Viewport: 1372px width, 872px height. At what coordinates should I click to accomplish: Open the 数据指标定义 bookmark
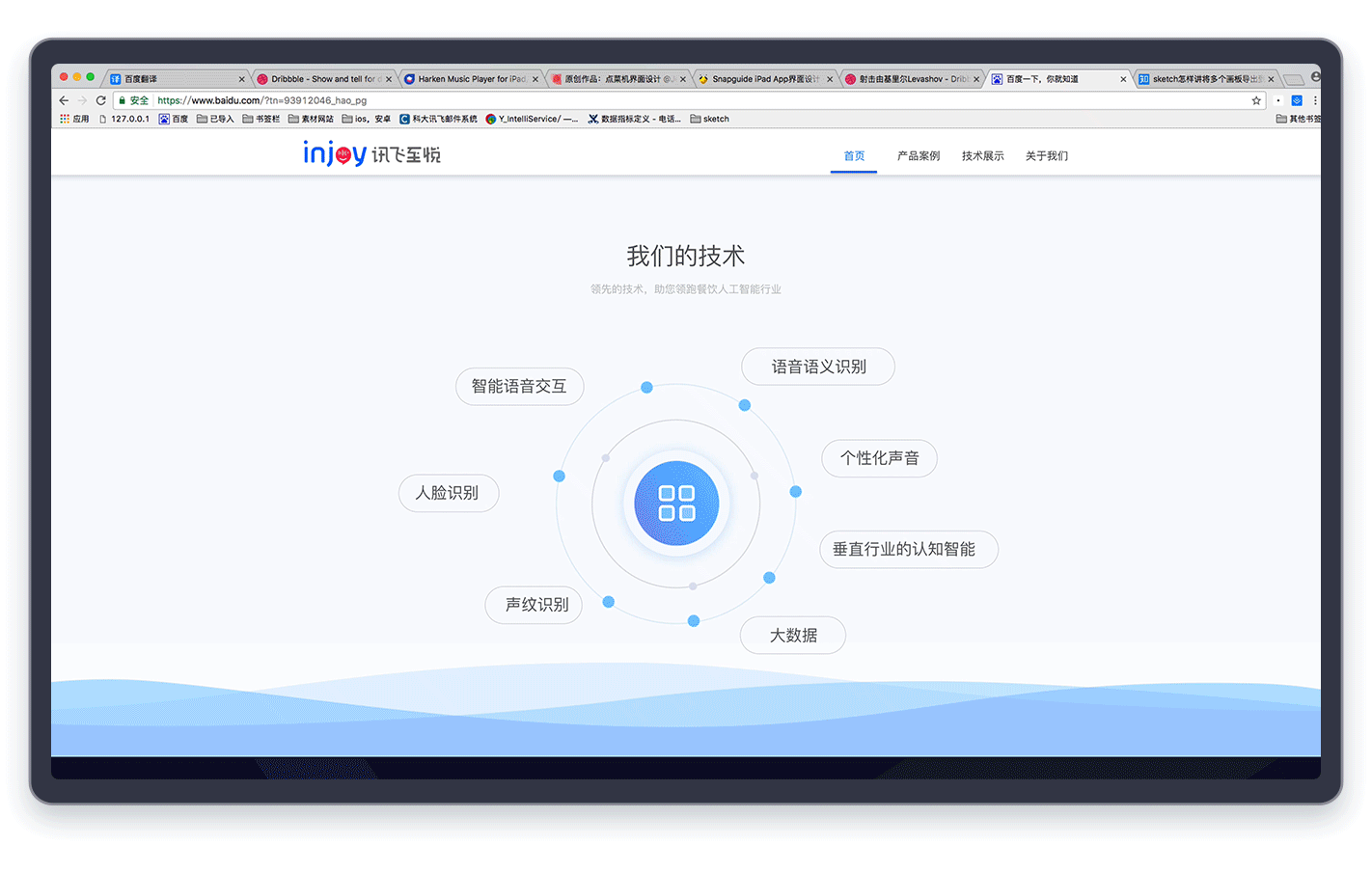point(634,119)
